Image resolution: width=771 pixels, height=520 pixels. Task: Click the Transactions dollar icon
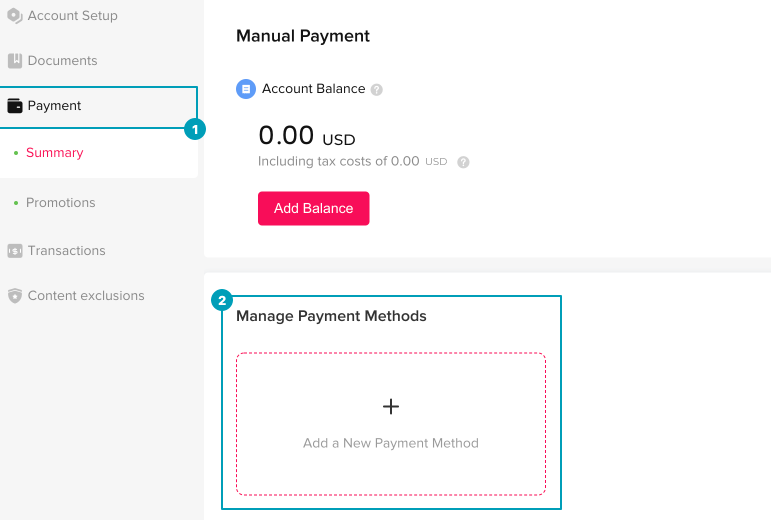[15, 251]
